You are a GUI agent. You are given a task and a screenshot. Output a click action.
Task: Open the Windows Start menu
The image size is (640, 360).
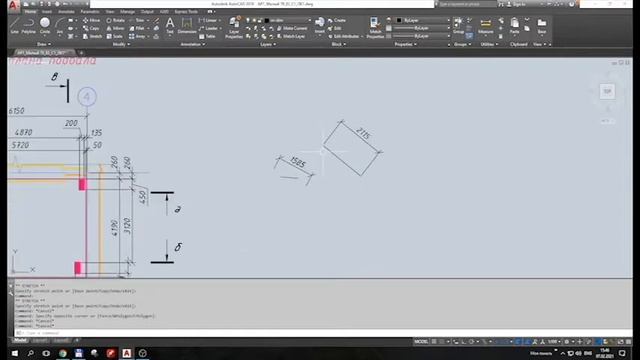tap(15, 353)
